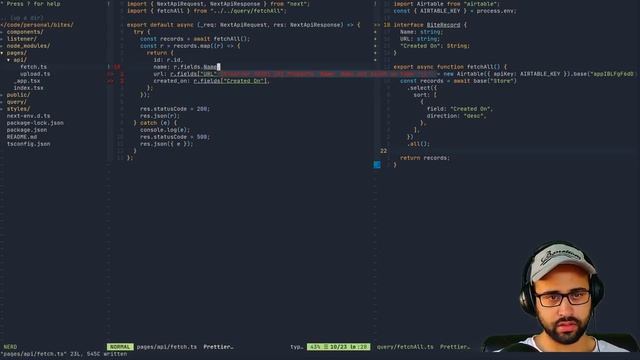Click the error sign beside 'interface BiteRecord'
Viewport: 640px width, 360px height.
[377, 25]
